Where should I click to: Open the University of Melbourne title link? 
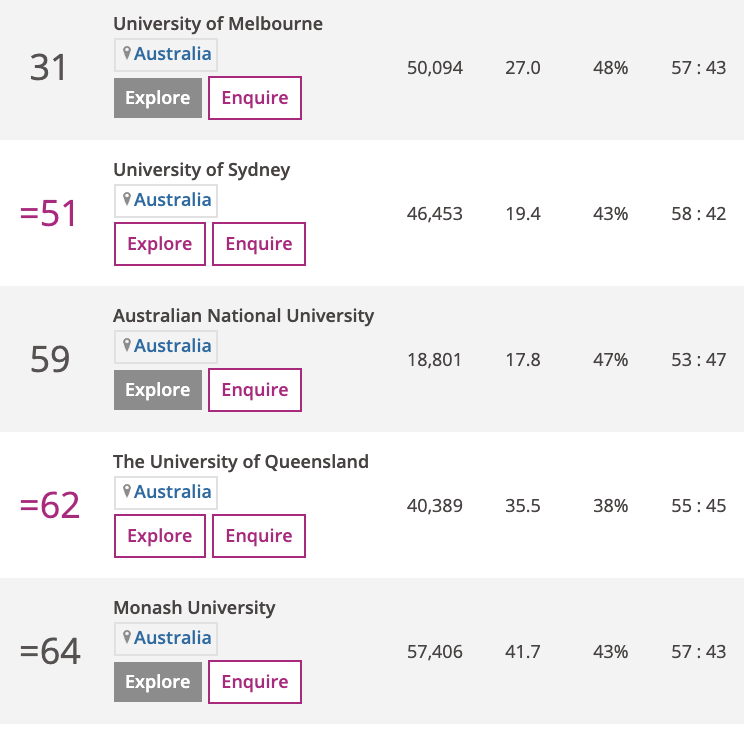pyautogui.click(x=218, y=24)
